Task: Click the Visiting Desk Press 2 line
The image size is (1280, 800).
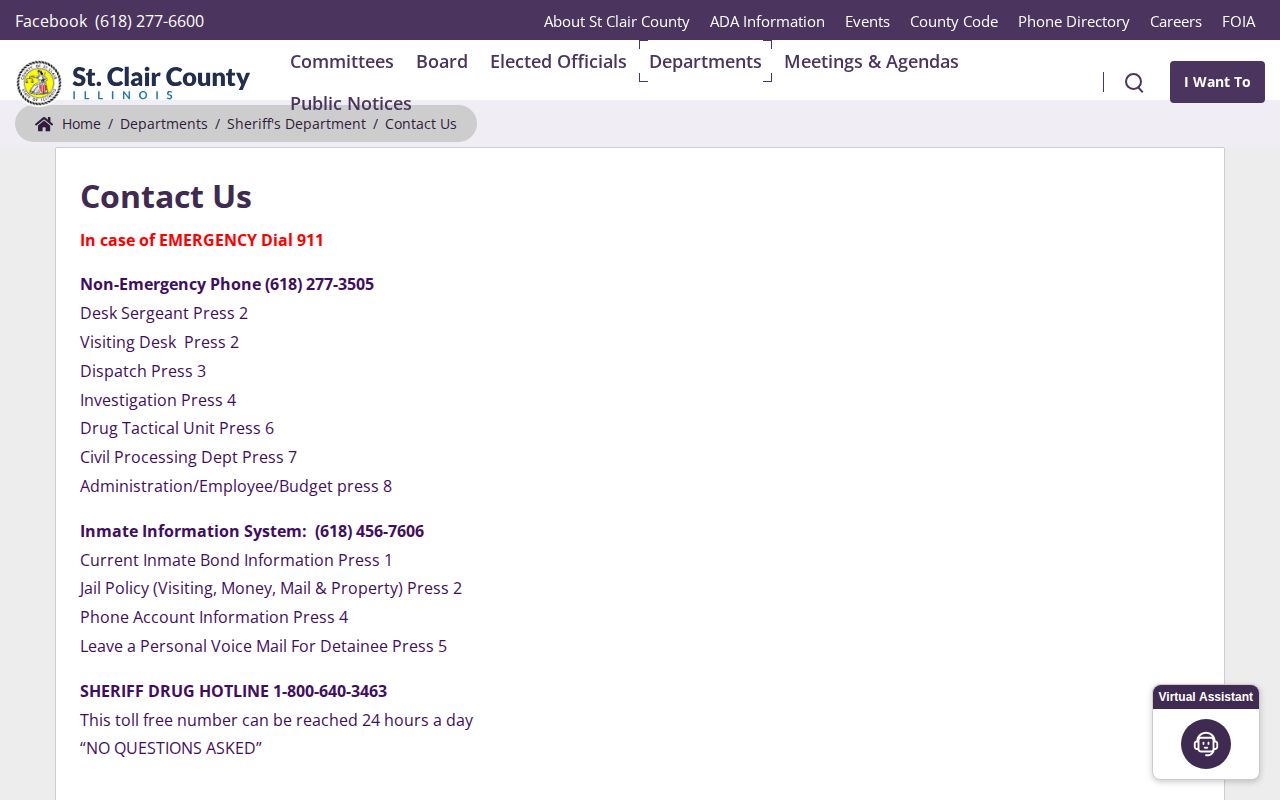Action: click(160, 342)
